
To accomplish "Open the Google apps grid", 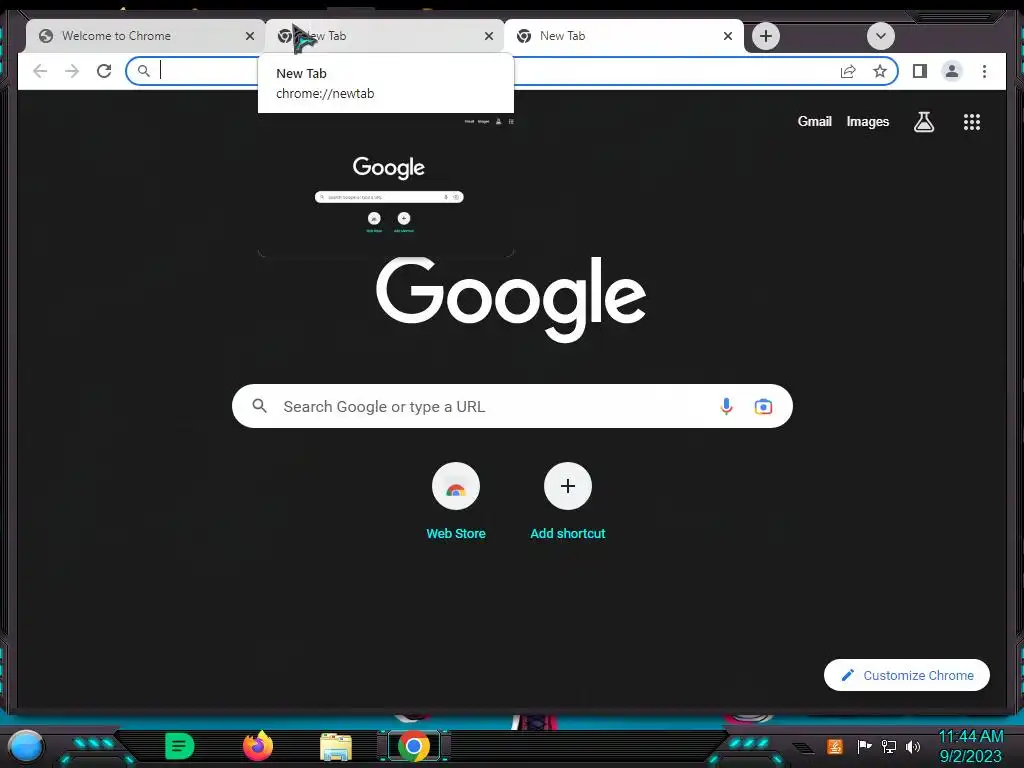I will click(x=972, y=121).
